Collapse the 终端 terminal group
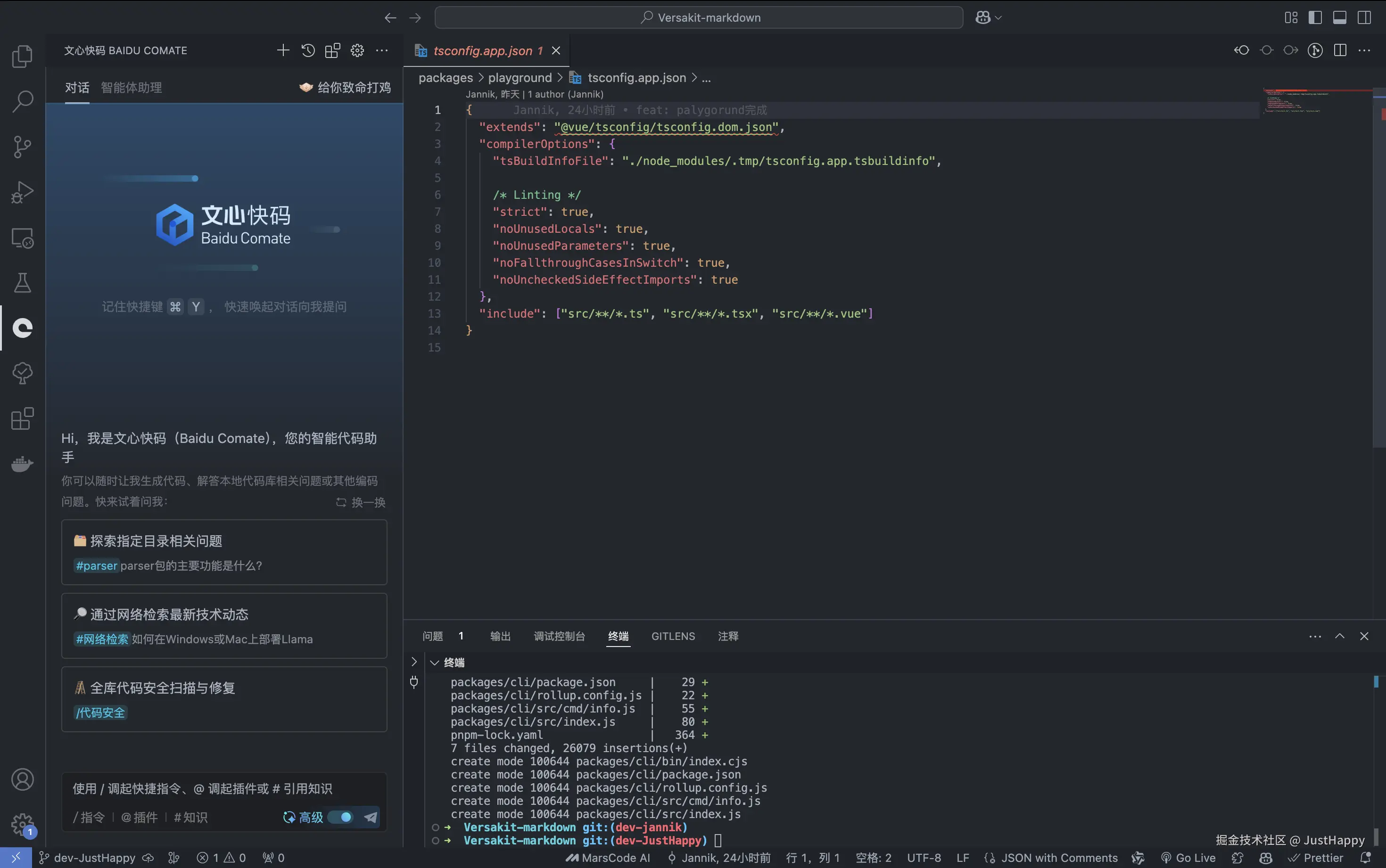The image size is (1386, 868). pos(435,663)
